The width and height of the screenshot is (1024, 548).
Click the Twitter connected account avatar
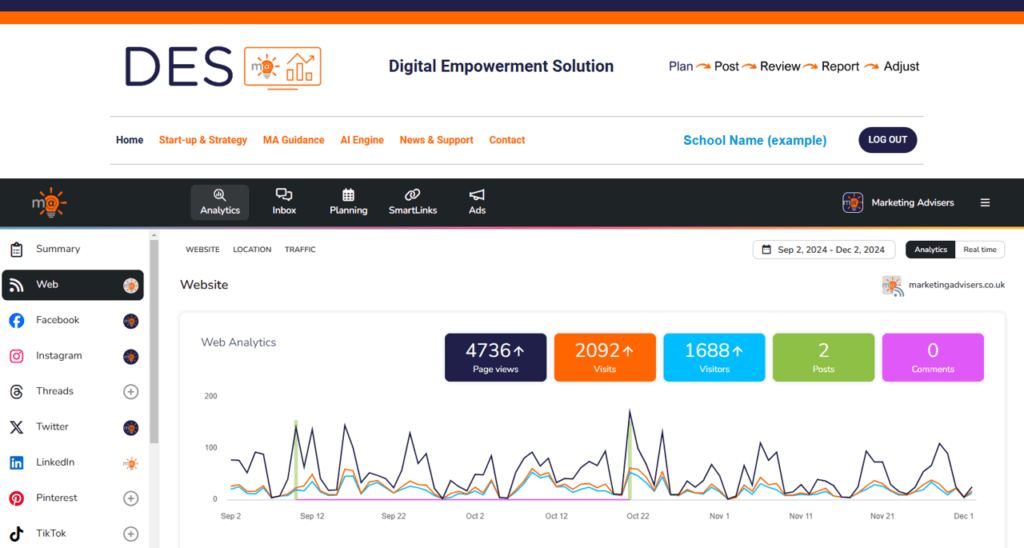click(x=131, y=427)
